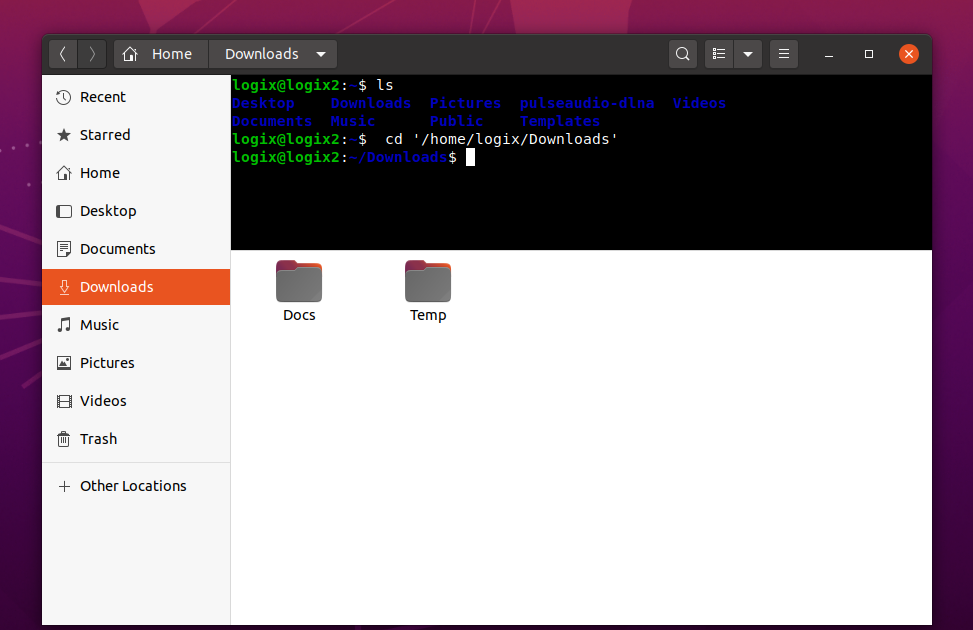Open Pictures in the sidebar
This screenshot has height=630, width=973.
136,362
